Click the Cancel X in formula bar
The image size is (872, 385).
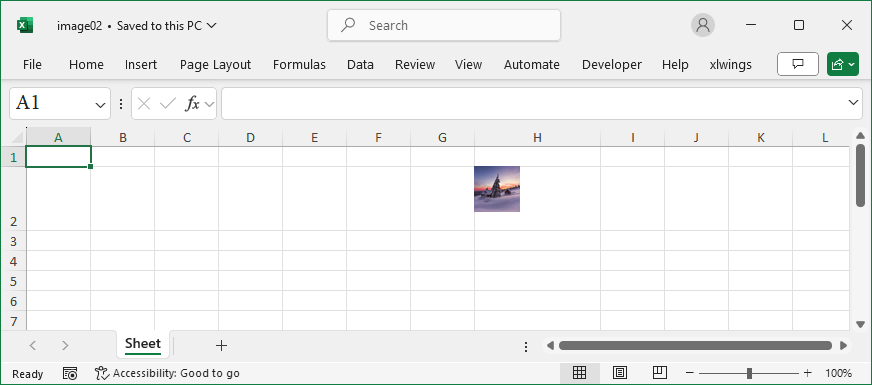point(143,103)
